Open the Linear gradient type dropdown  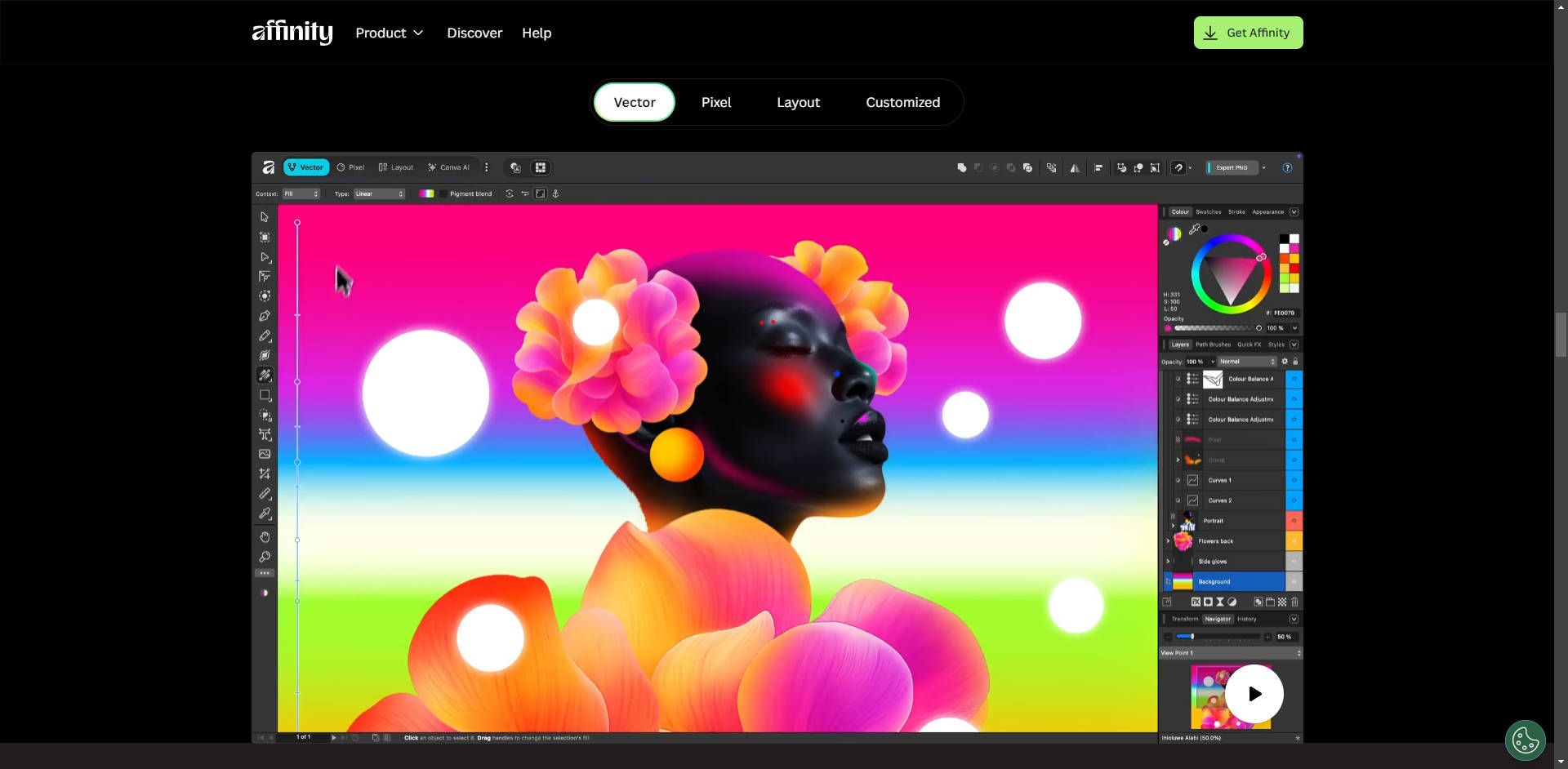[x=377, y=193]
